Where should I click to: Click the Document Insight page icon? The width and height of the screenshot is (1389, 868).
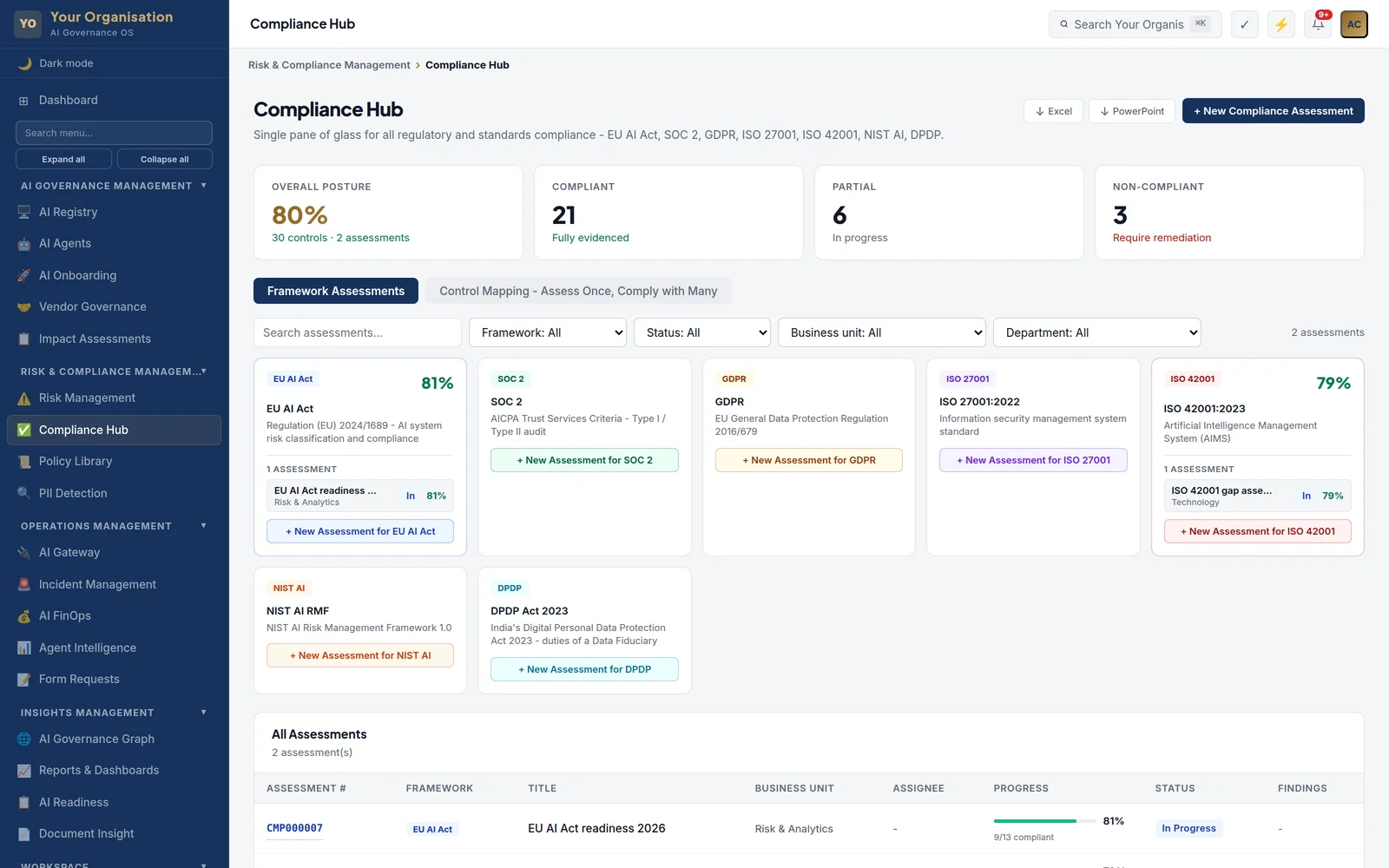pos(24,834)
